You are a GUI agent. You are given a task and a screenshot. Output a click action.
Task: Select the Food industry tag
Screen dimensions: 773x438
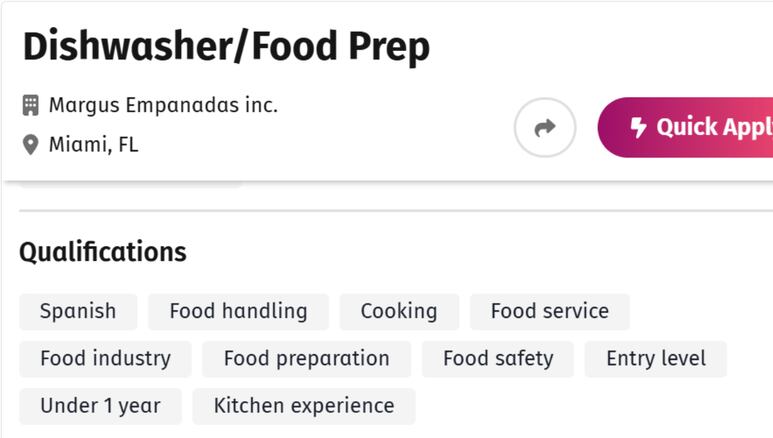[x=105, y=359]
